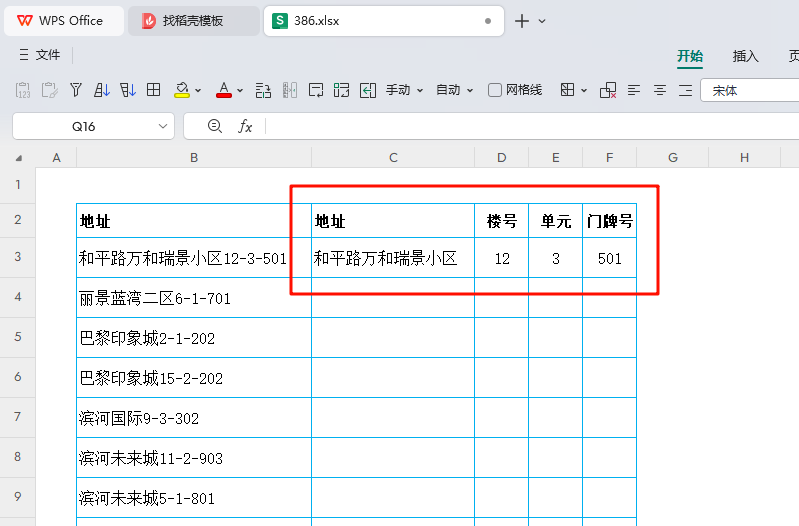Align text right
Viewport: 799px width, 526px height.
click(x=686, y=90)
